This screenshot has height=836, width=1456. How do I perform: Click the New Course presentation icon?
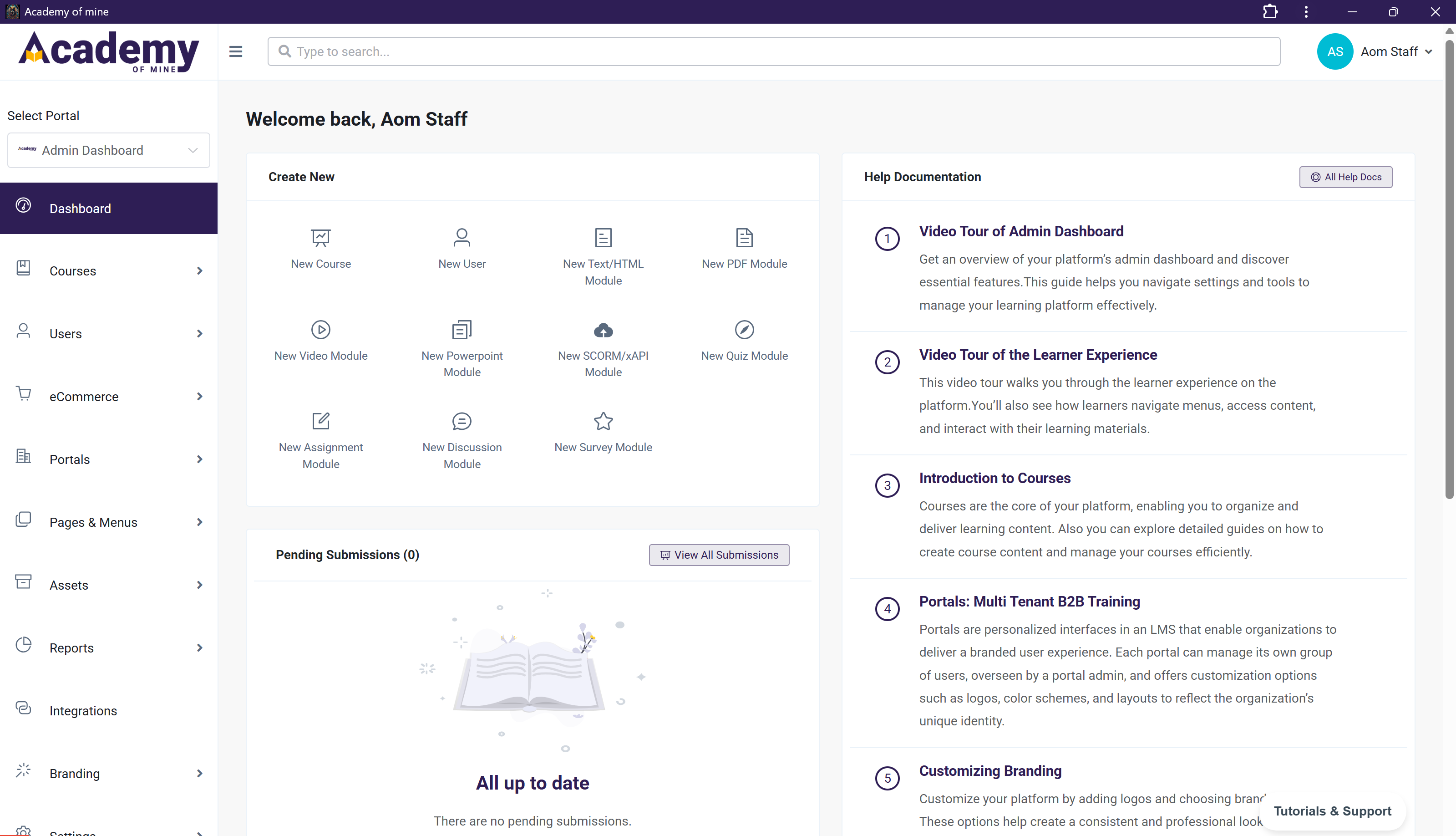pos(320,237)
